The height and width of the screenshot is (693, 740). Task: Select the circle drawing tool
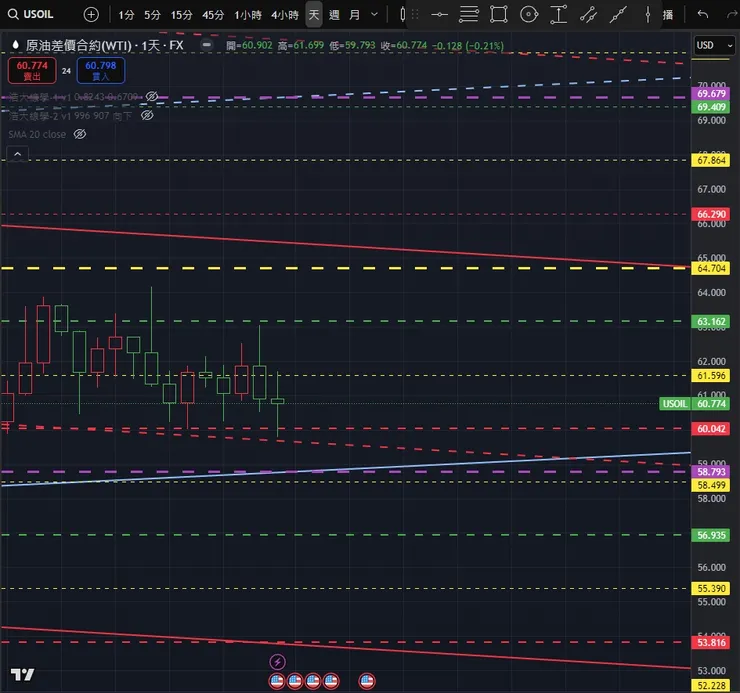(529, 15)
